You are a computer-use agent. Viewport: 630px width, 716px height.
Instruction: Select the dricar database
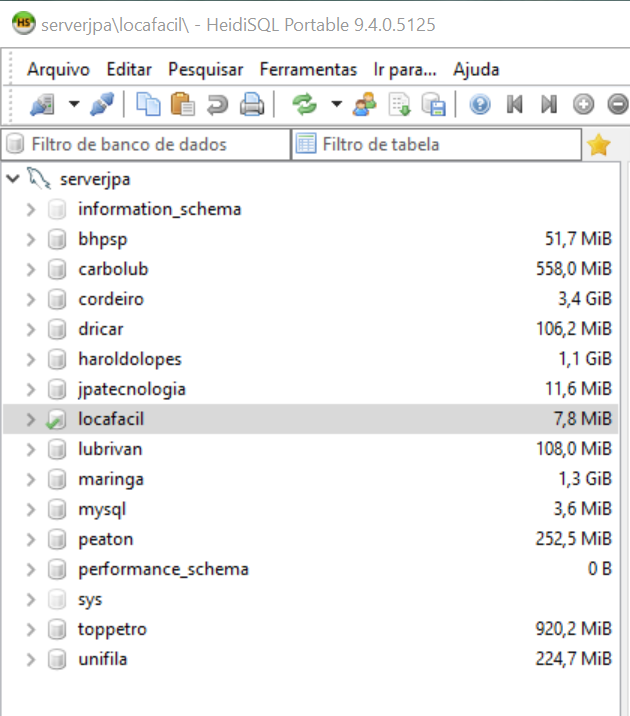100,329
